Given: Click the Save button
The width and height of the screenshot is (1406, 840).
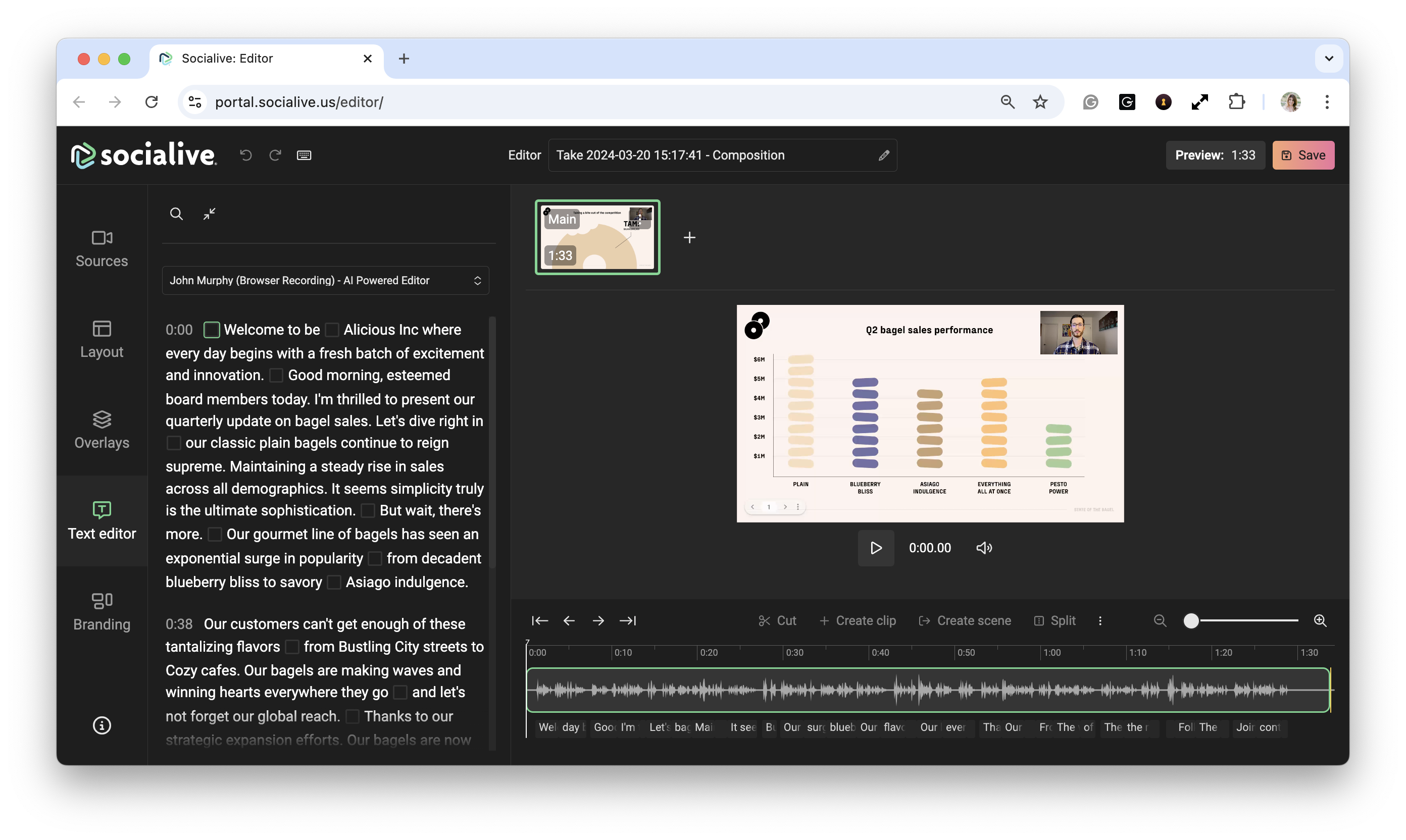Looking at the screenshot, I should click(x=1303, y=155).
